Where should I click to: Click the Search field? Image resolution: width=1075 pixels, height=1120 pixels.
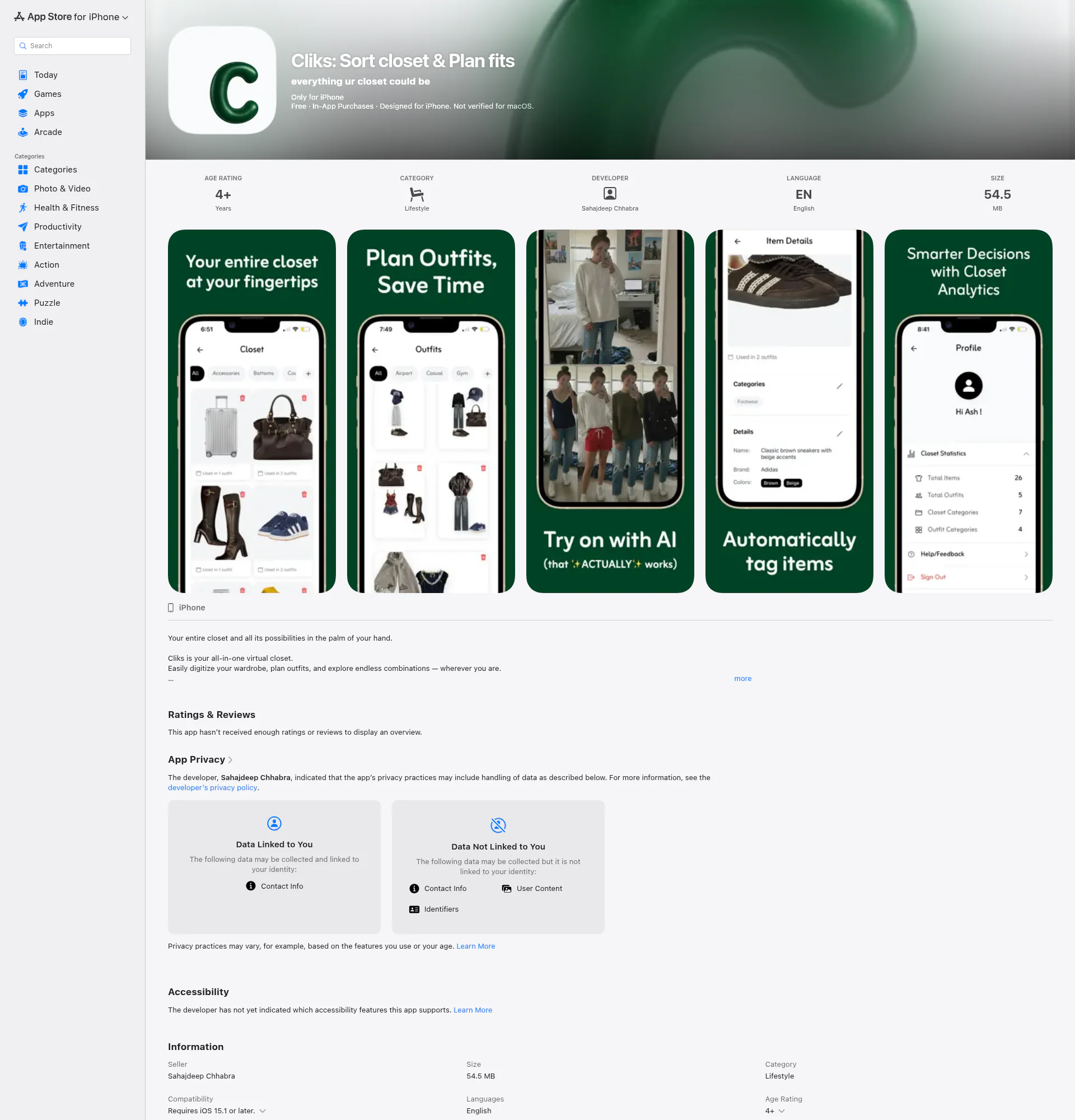(73, 46)
